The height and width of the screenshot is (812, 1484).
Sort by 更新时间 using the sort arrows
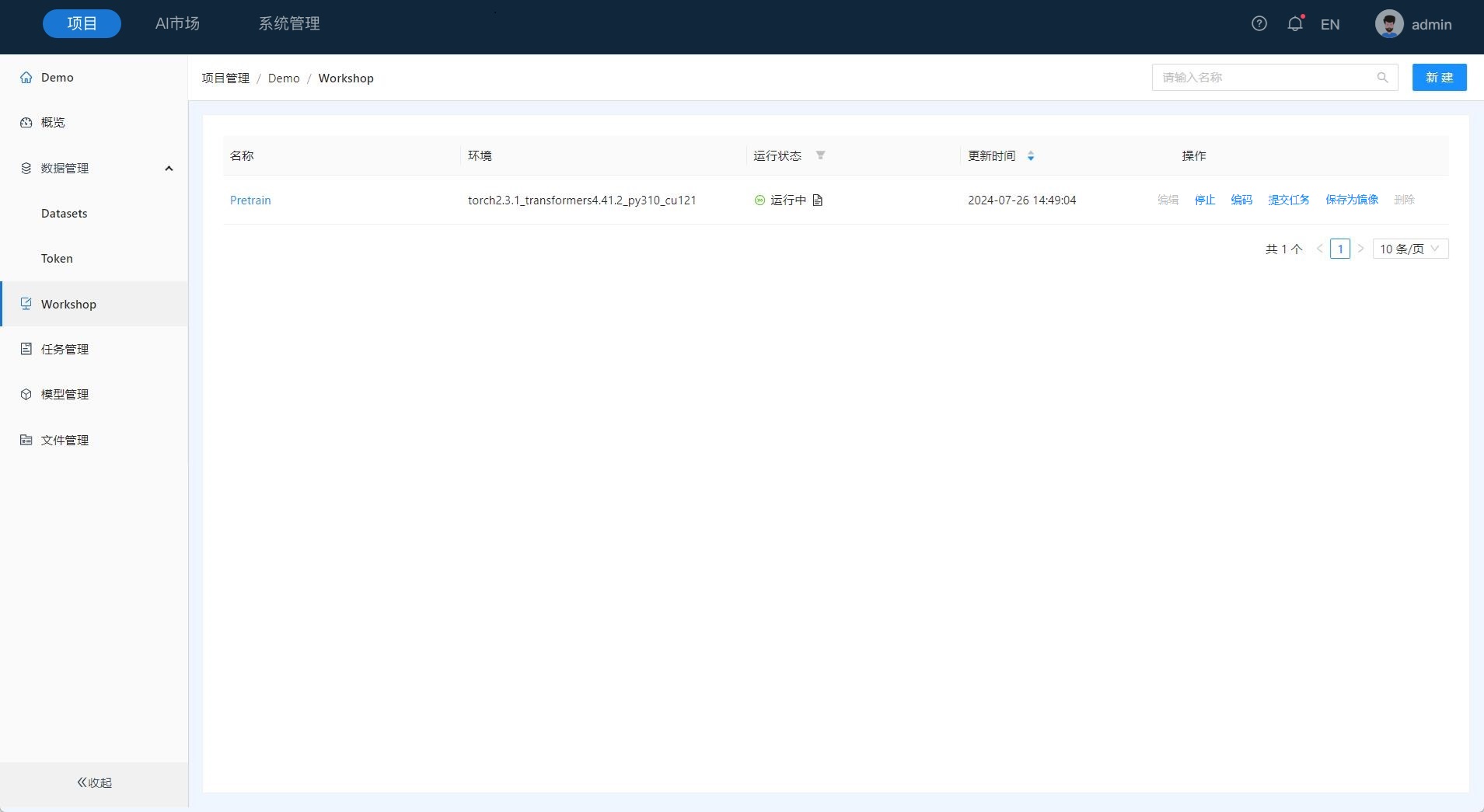(1031, 156)
